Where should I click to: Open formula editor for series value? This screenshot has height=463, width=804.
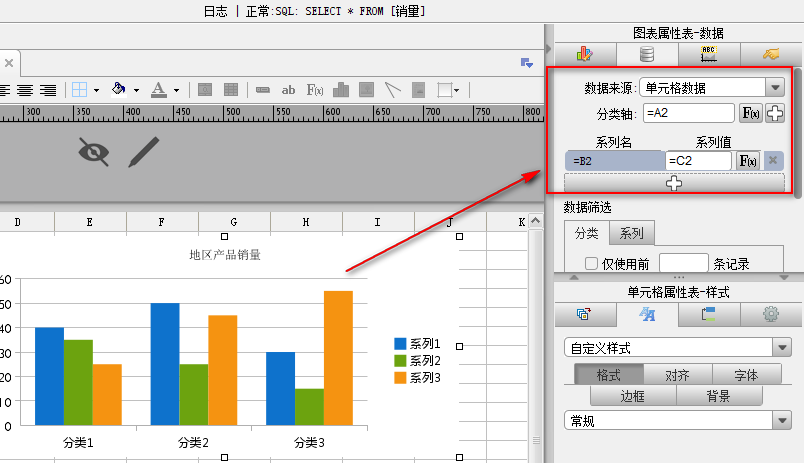748,161
